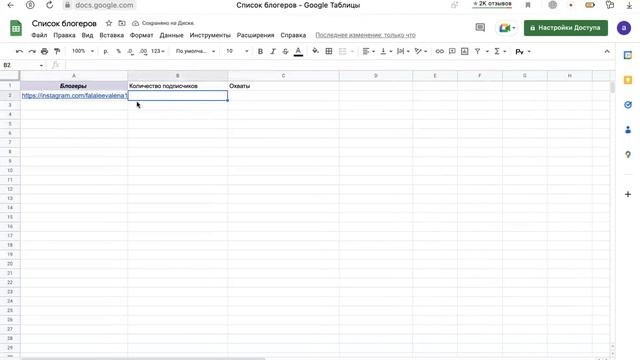Screen dimensions: 640x360
Task: Select column C header
Action: tap(283, 76)
